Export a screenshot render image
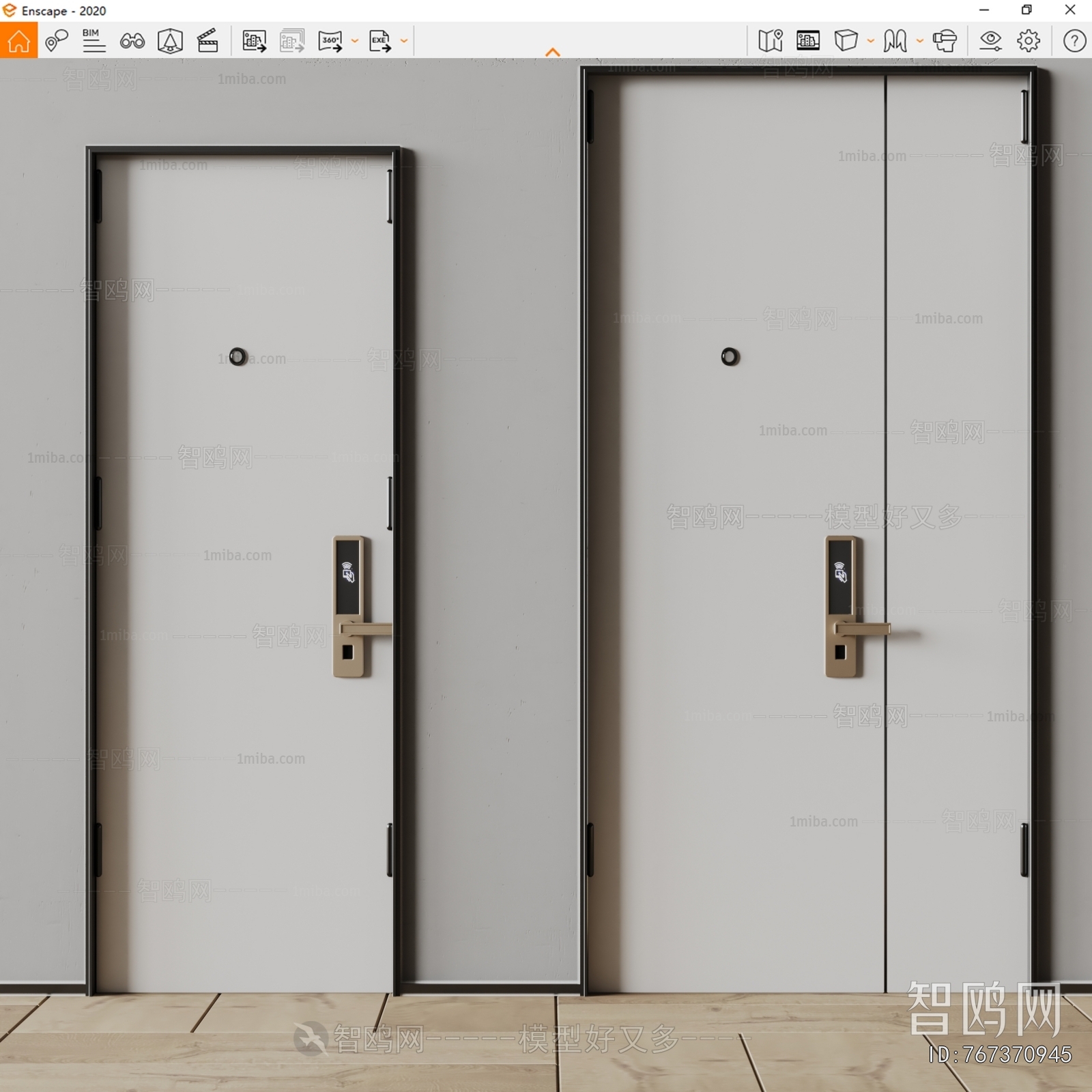The height and width of the screenshot is (1092, 1092). click(x=254, y=41)
